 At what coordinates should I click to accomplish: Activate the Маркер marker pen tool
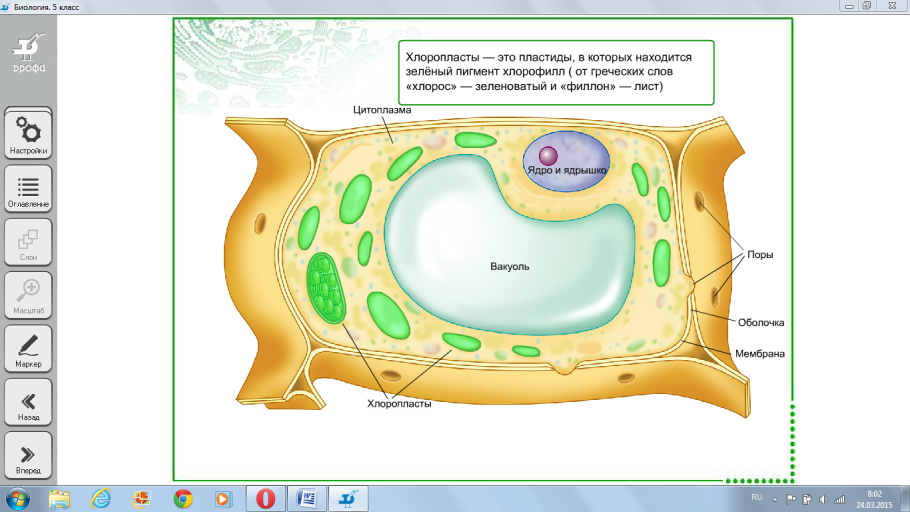point(29,348)
